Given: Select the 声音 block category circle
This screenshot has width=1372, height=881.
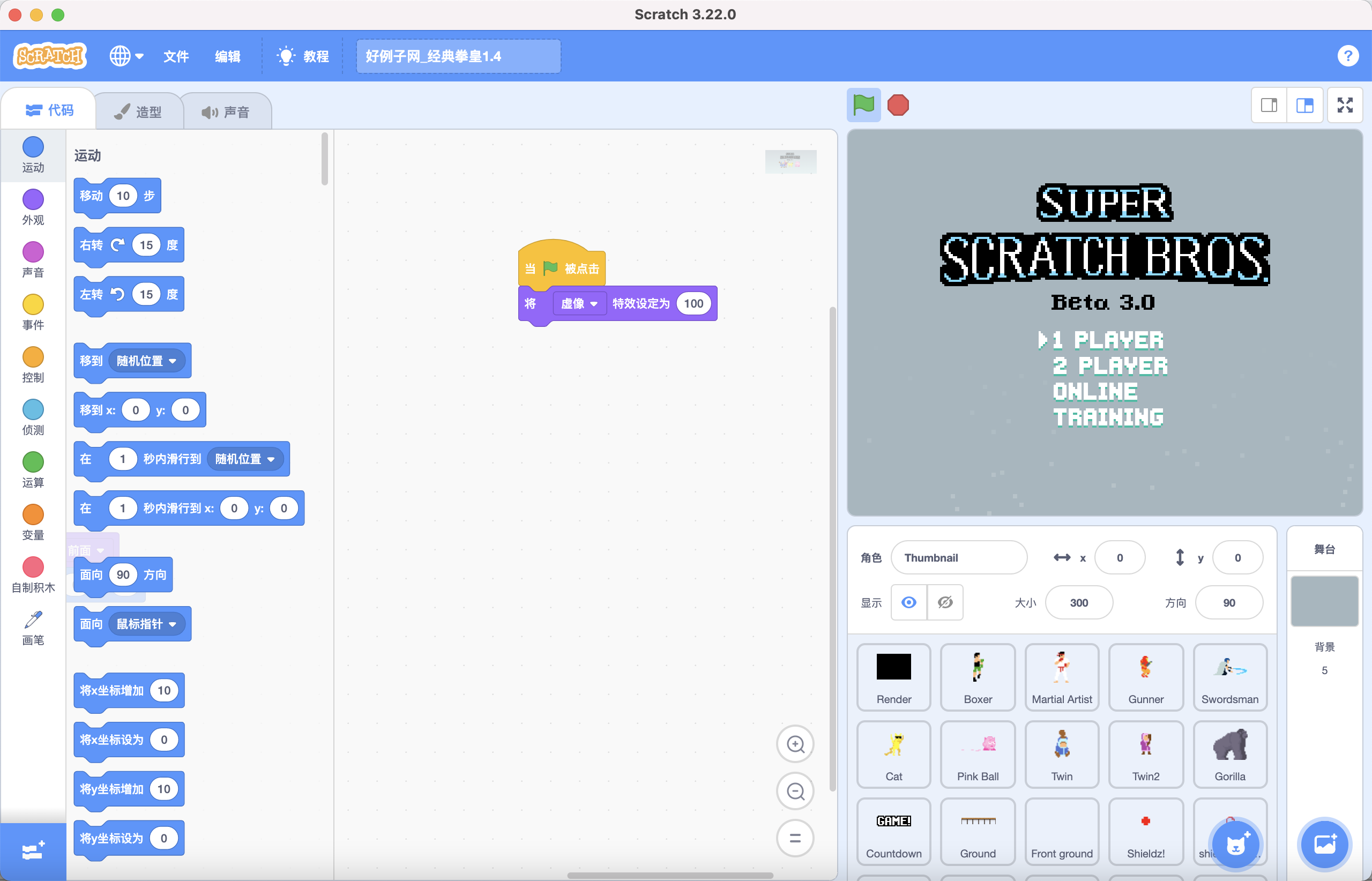Looking at the screenshot, I should [x=33, y=252].
